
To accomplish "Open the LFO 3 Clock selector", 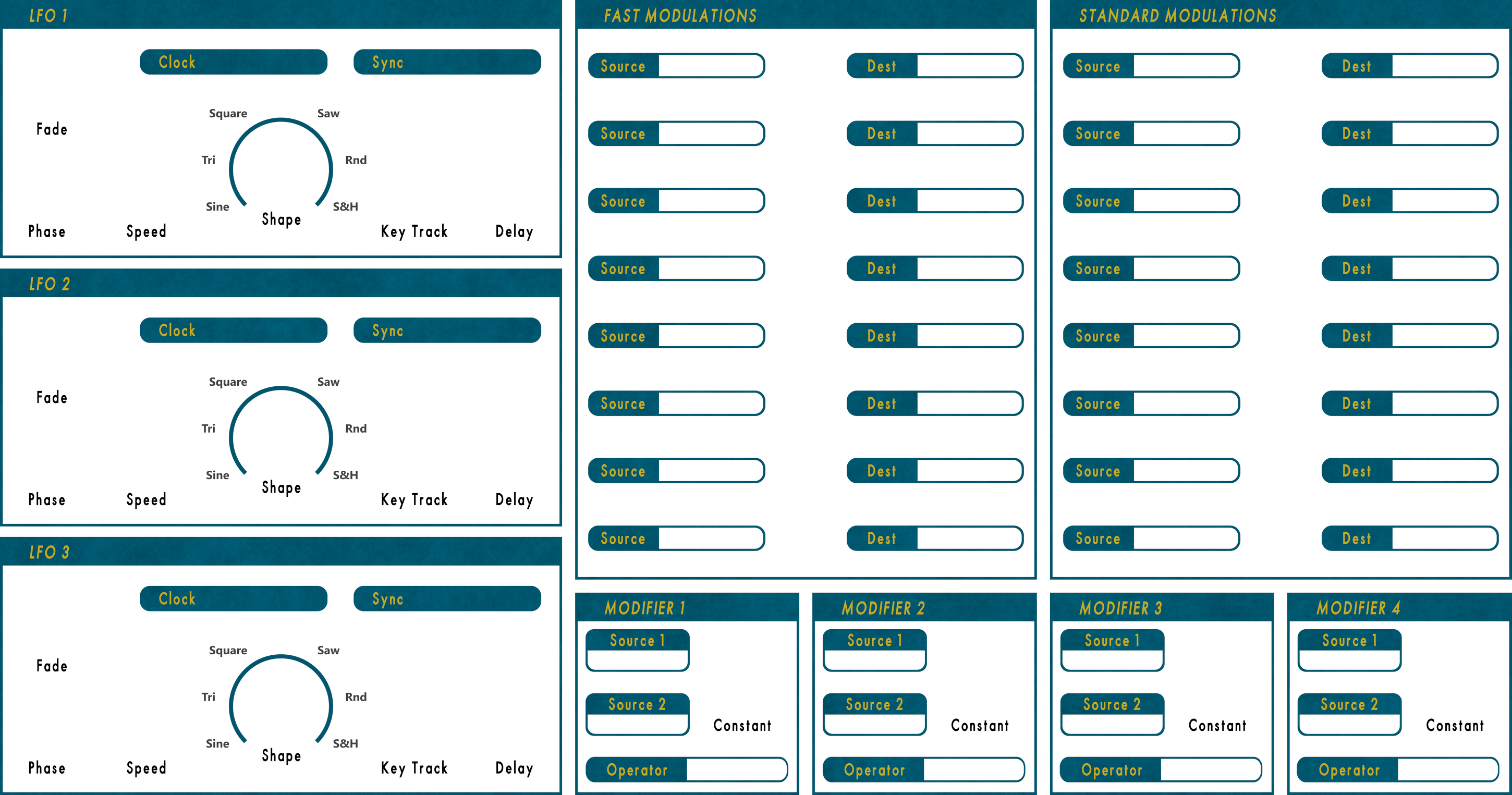I will 233,598.
